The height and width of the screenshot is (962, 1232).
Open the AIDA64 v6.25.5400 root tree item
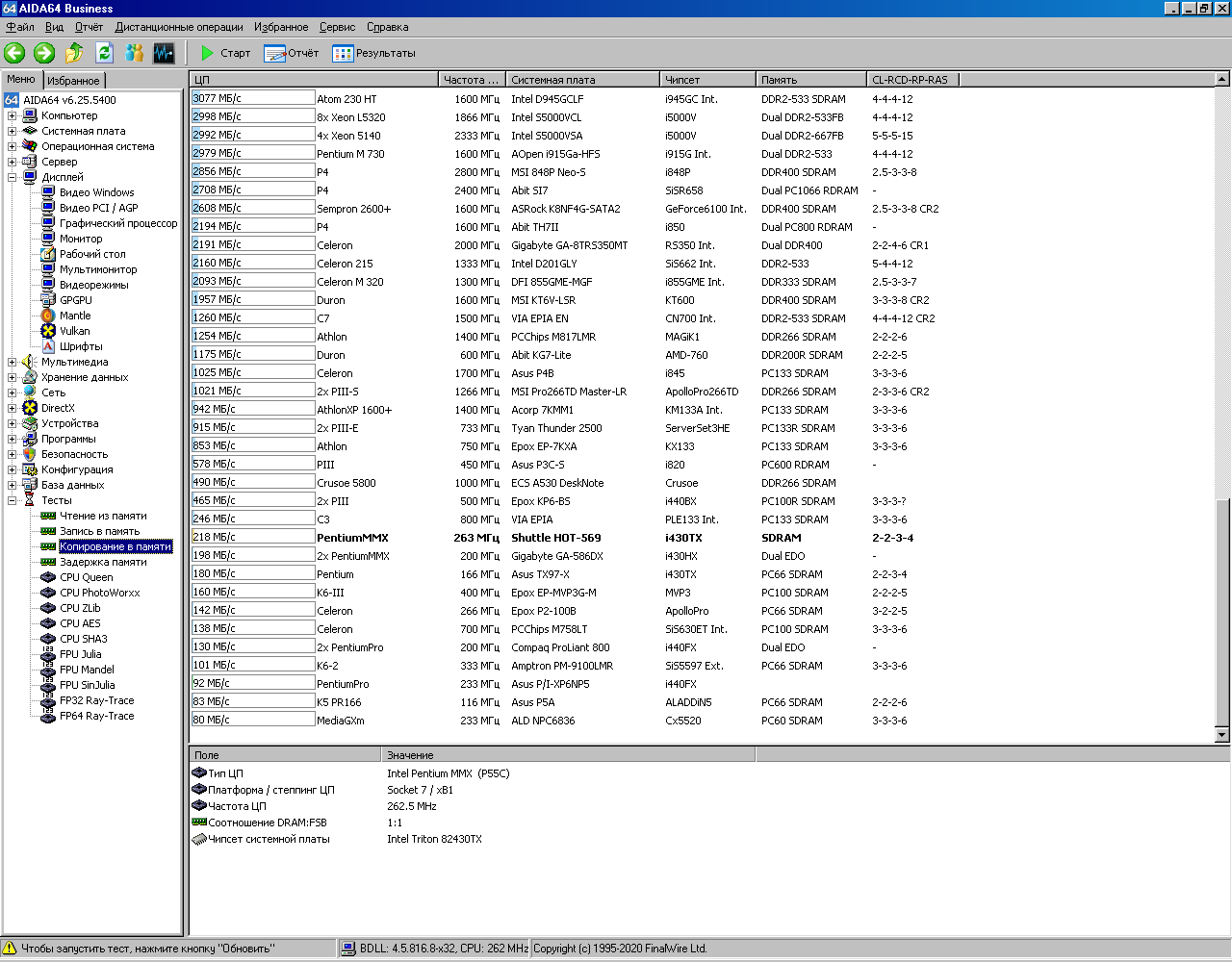pos(69,100)
